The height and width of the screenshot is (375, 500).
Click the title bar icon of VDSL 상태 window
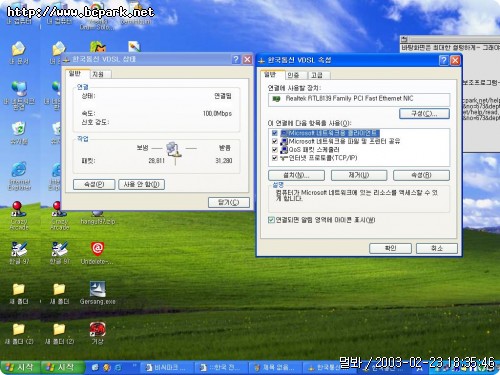[x=66, y=60]
